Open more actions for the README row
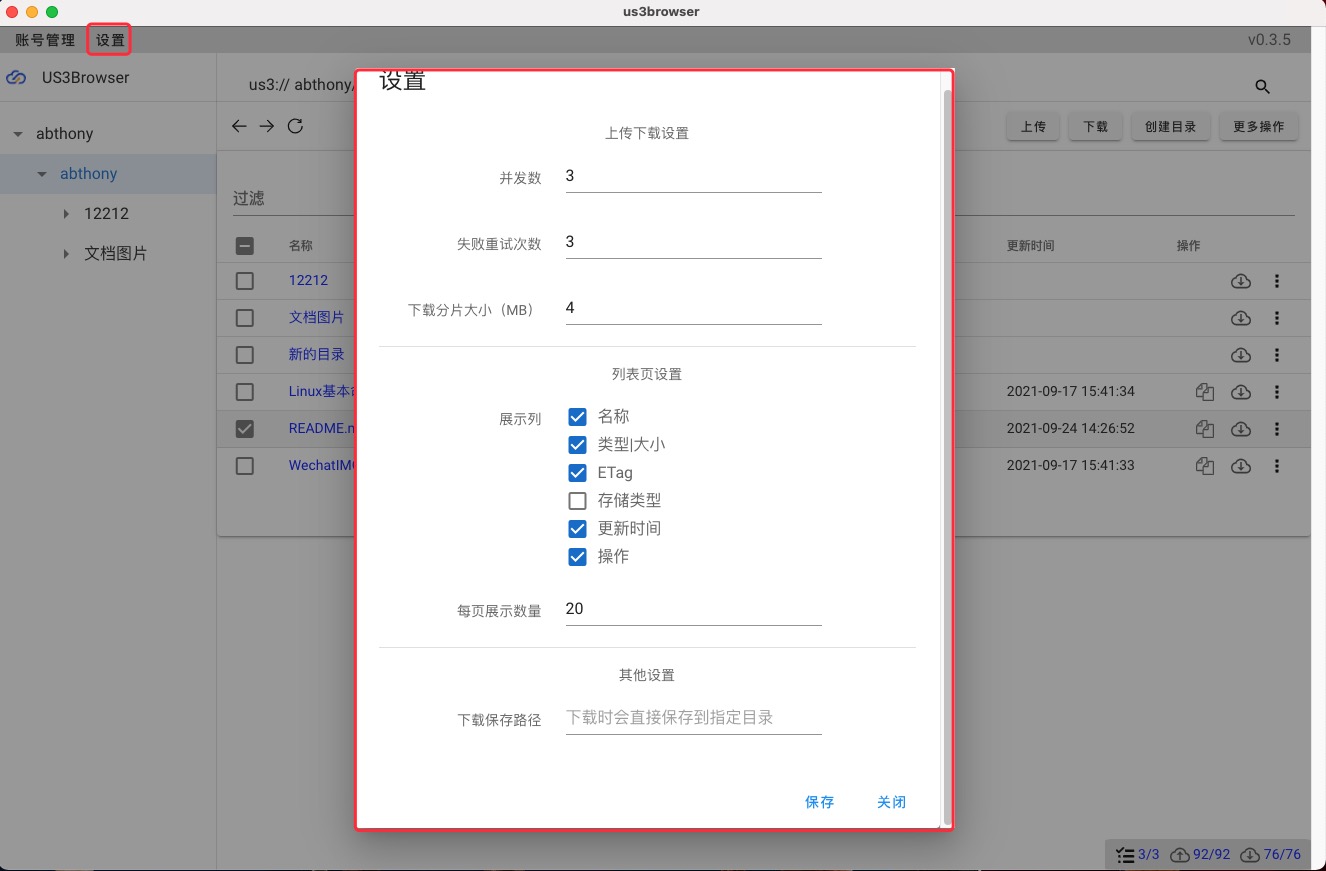The height and width of the screenshot is (871, 1326). pyautogui.click(x=1277, y=429)
